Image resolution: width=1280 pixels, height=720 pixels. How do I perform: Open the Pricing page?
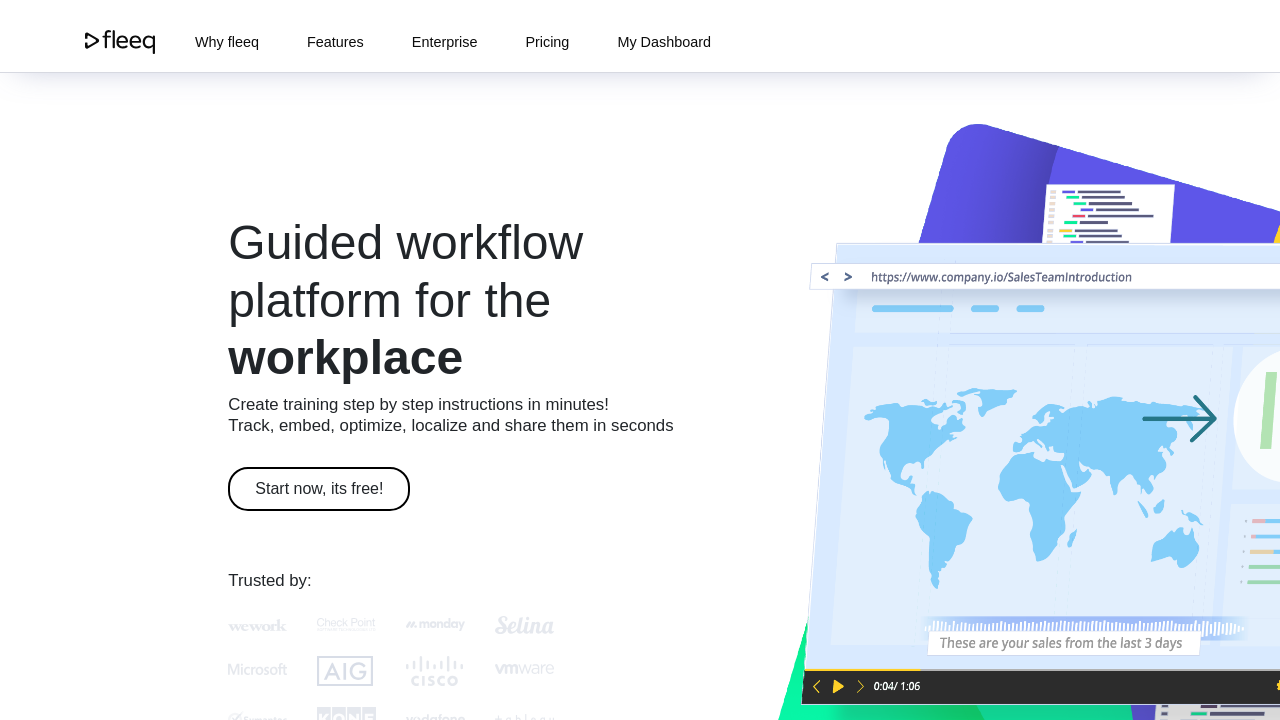point(547,42)
